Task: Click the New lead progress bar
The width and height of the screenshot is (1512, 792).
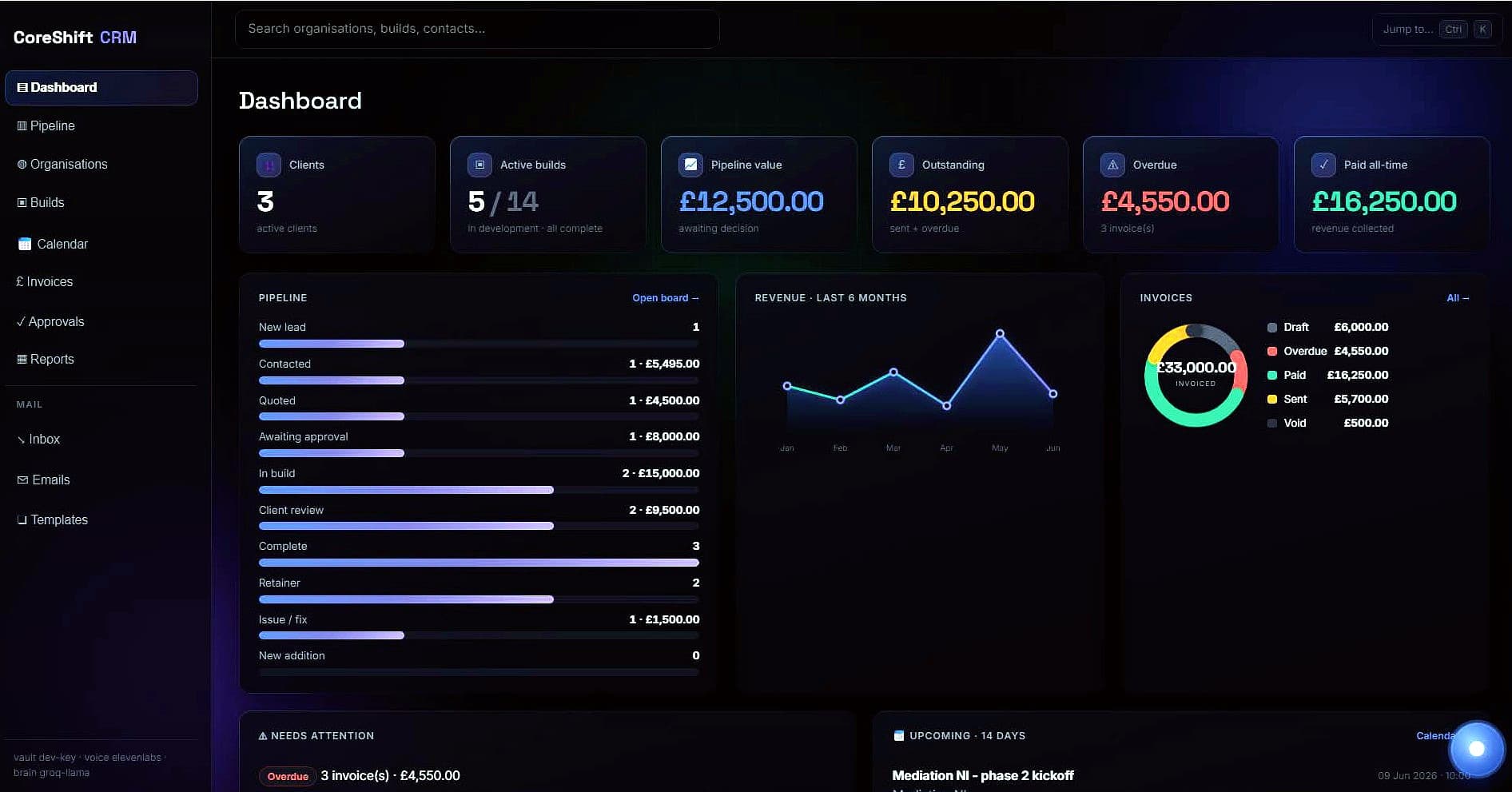Action: [x=479, y=344]
